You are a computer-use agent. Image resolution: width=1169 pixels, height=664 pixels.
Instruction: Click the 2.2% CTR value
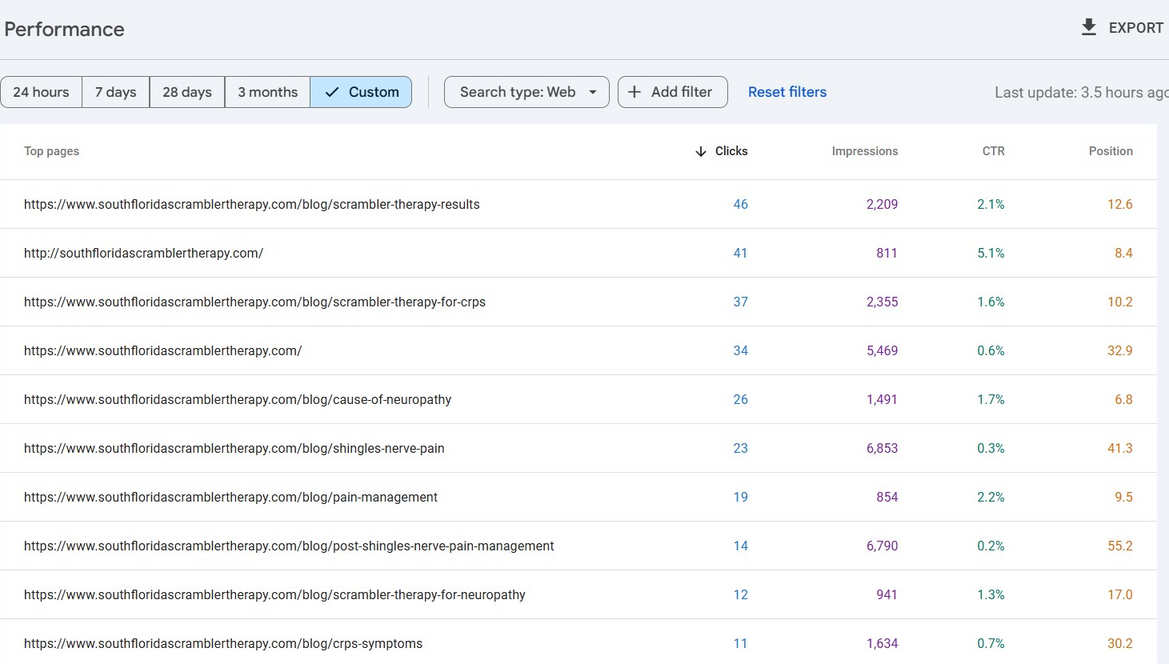991,497
